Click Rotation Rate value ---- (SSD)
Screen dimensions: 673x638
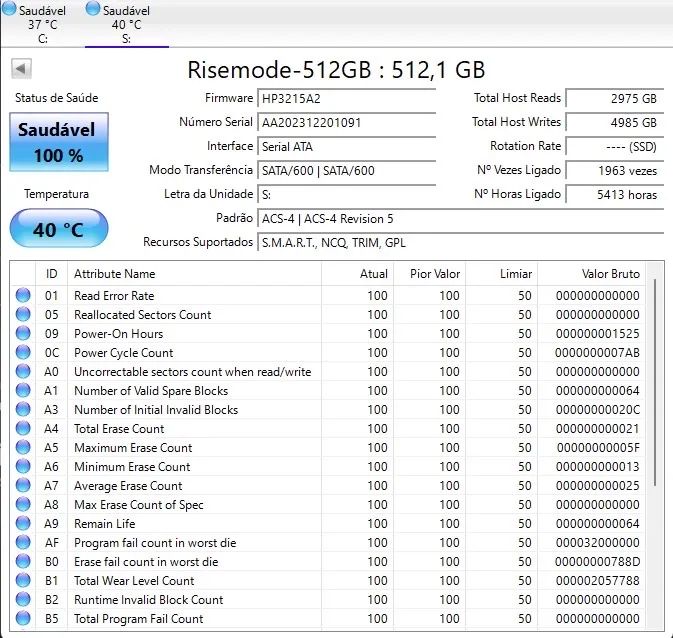click(x=615, y=147)
